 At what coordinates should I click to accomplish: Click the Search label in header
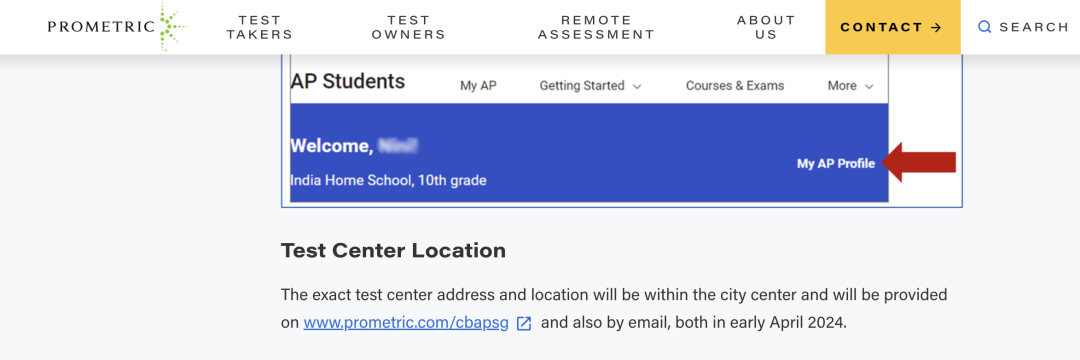[x=1034, y=27]
